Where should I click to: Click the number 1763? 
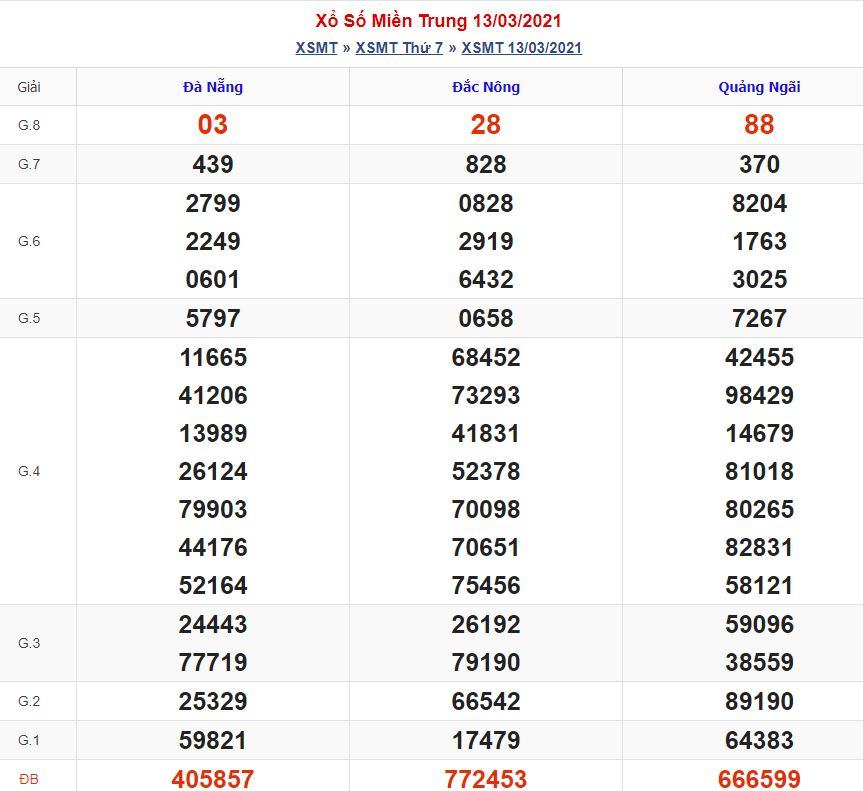pyautogui.click(x=759, y=241)
